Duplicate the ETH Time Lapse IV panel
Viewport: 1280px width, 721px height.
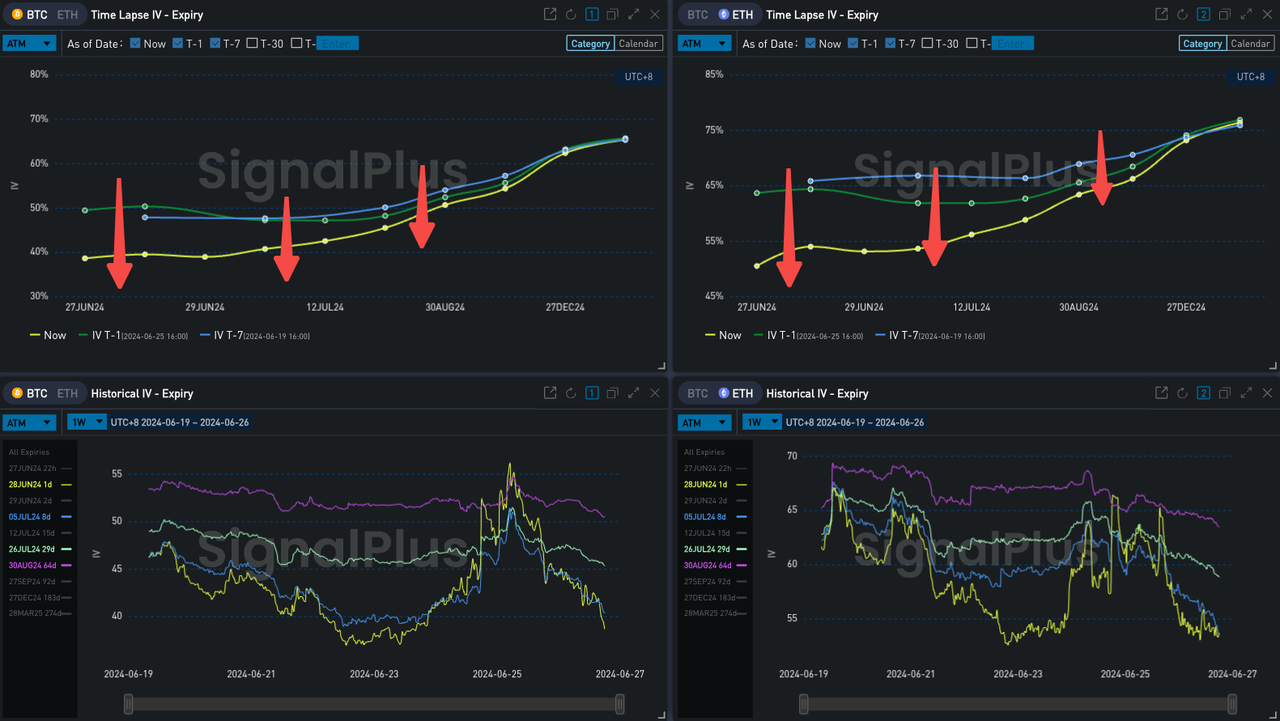click(1225, 15)
